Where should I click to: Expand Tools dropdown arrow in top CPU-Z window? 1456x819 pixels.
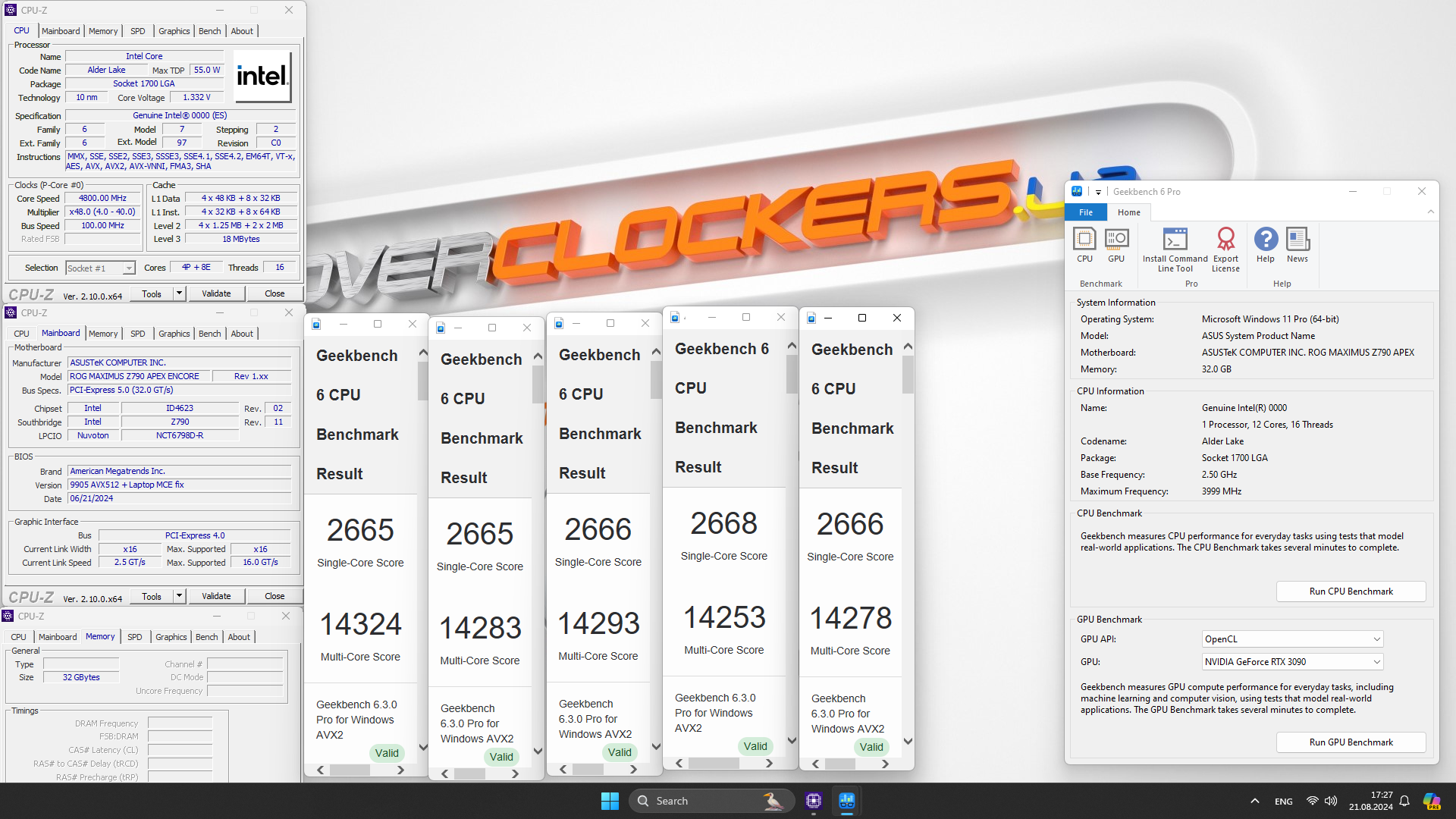(x=180, y=293)
